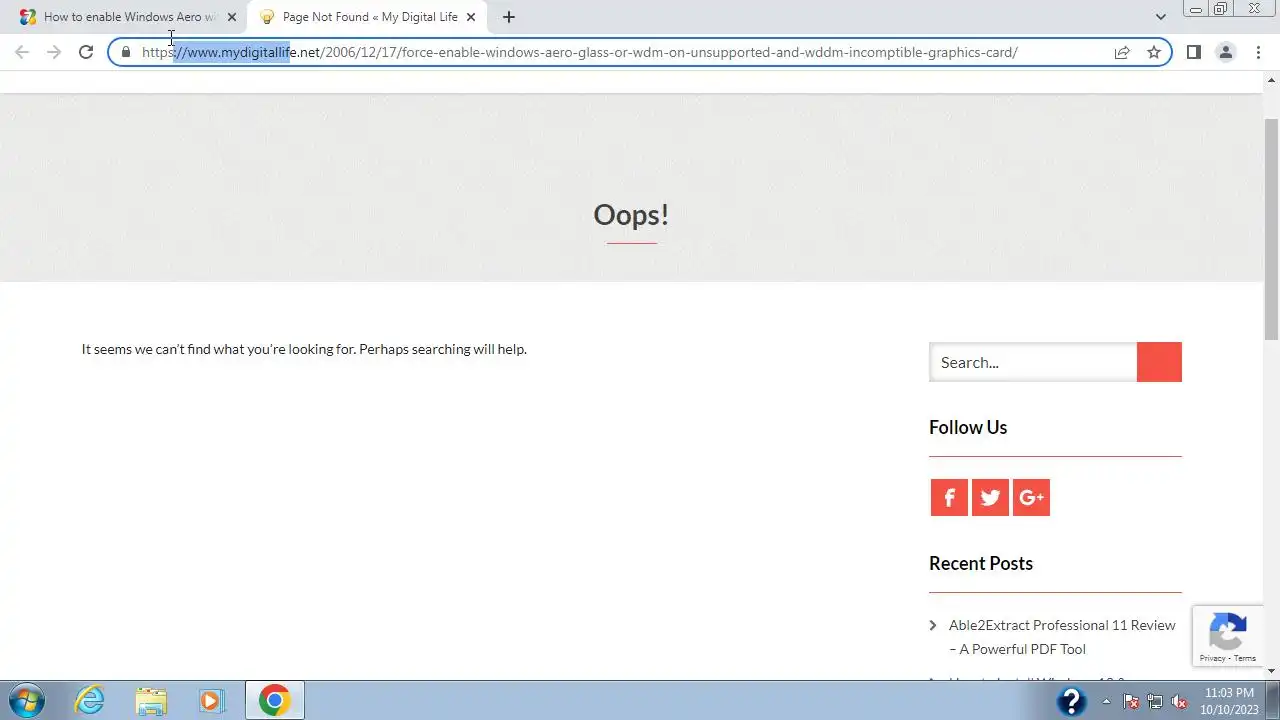The width and height of the screenshot is (1280, 720).
Task: Click the sidebar Search... input field
Action: (1033, 362)
